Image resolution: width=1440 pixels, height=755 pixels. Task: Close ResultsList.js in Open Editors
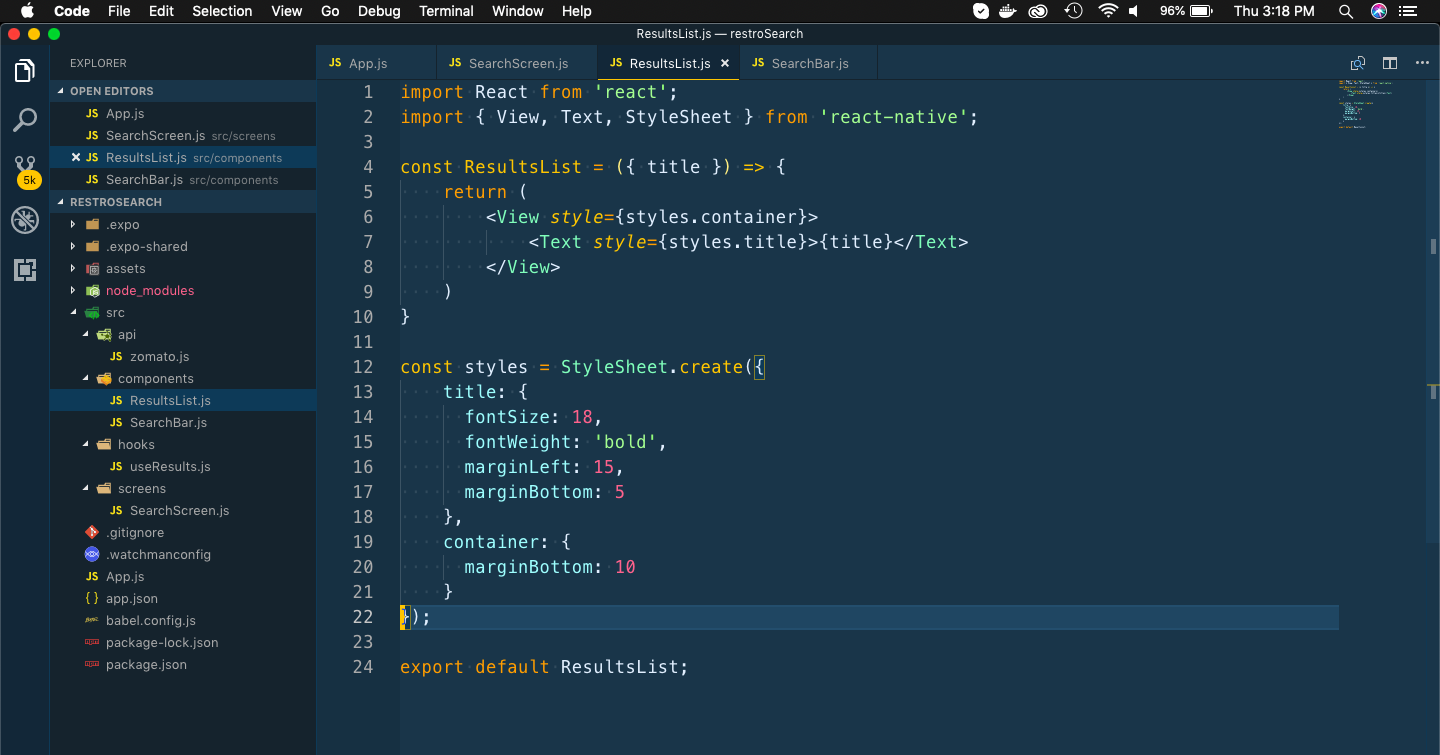pos(76,157)
